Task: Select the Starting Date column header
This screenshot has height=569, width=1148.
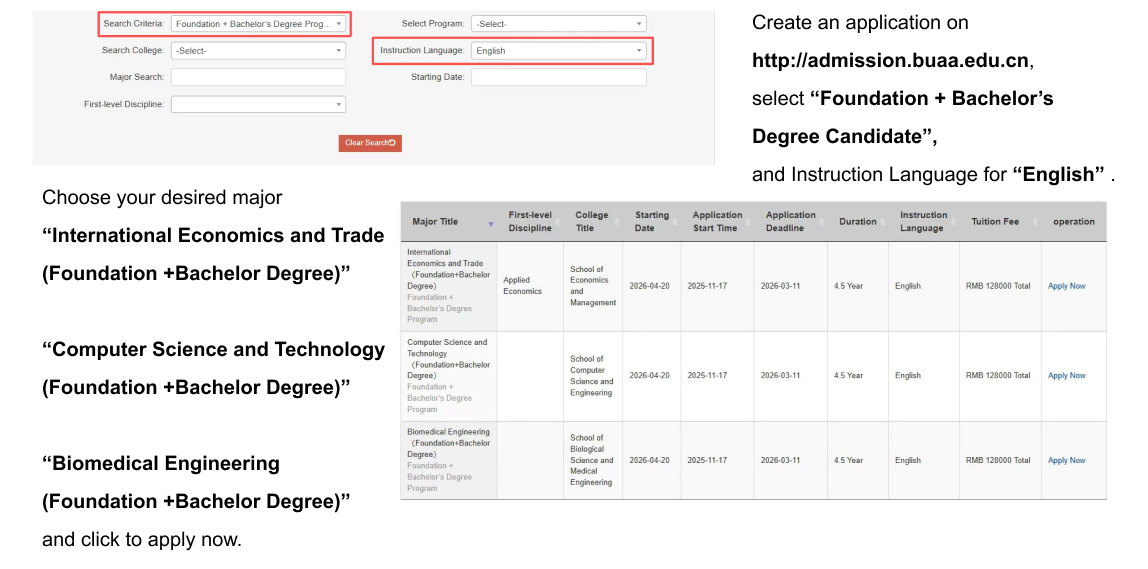Action: tap(651, 221)
